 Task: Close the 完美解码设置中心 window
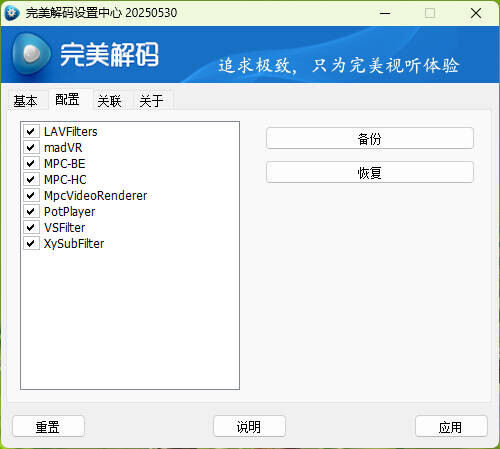coord(476,13)
